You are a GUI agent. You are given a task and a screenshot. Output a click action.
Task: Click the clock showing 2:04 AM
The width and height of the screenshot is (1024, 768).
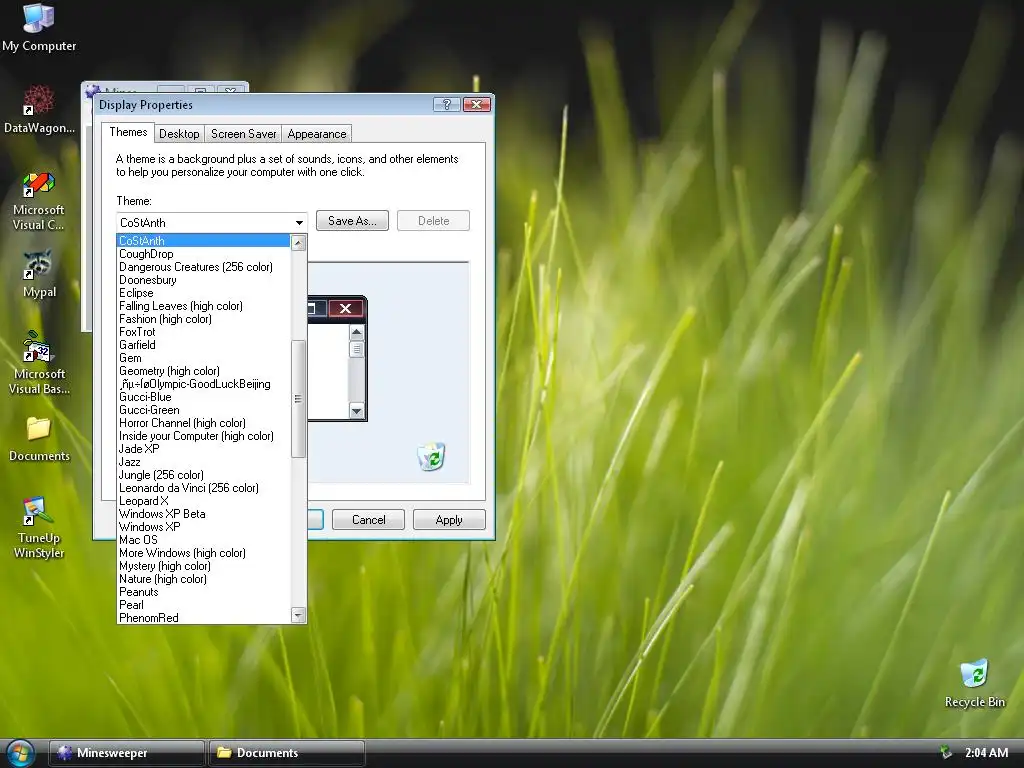(986, 752)
